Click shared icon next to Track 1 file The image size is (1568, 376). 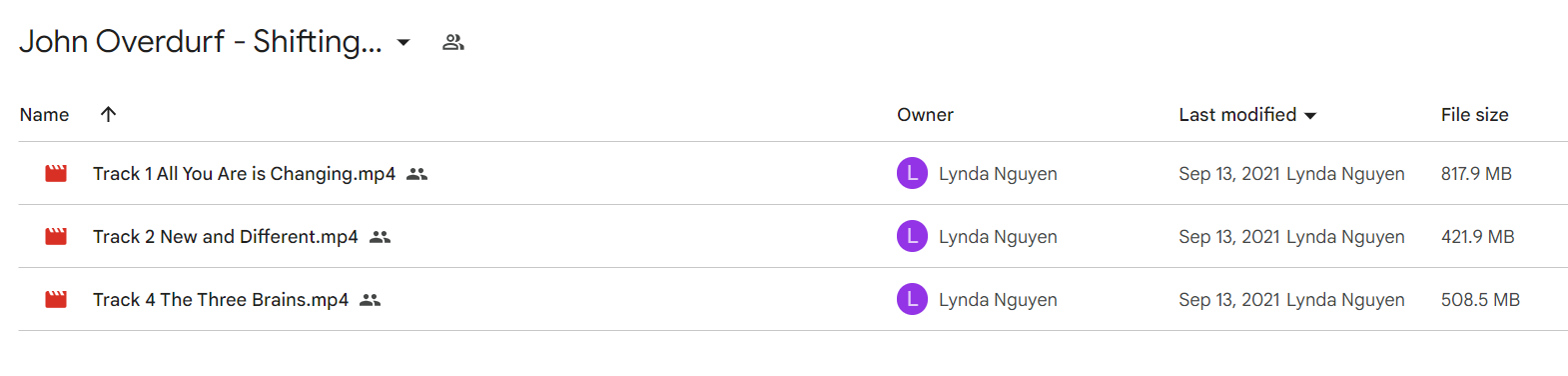417,174
